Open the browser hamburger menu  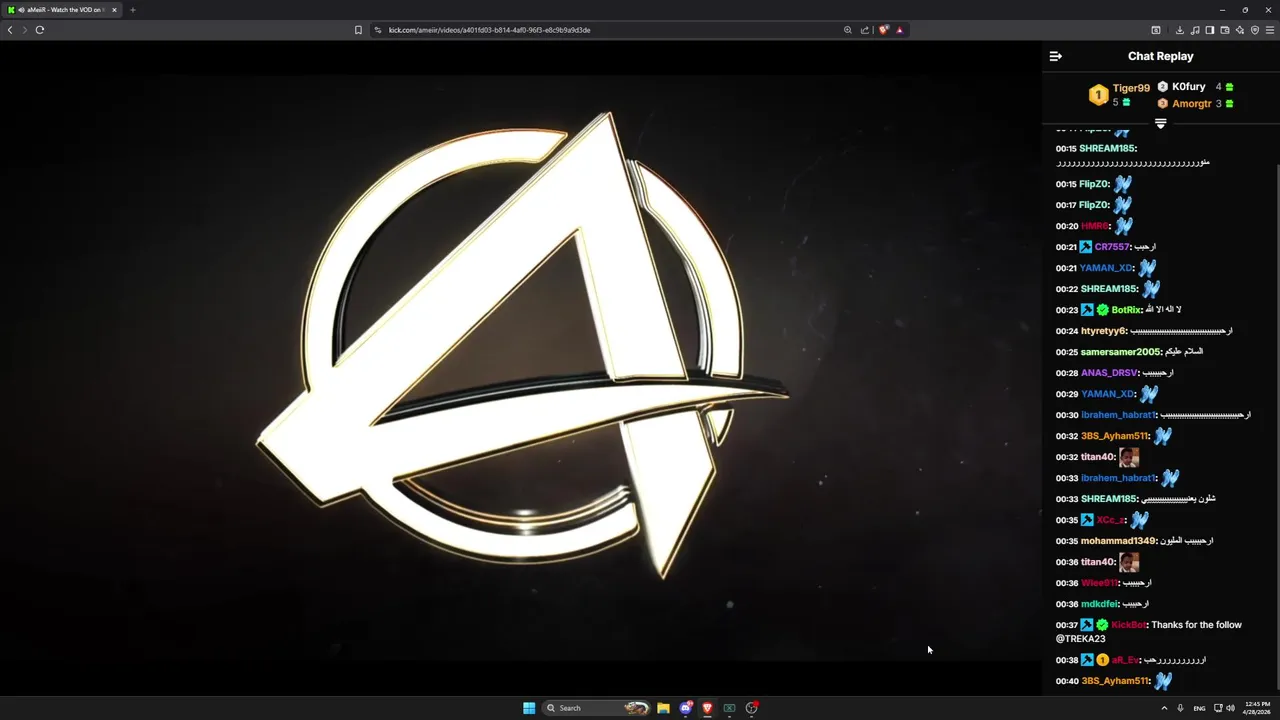[x=1270, y=30]
